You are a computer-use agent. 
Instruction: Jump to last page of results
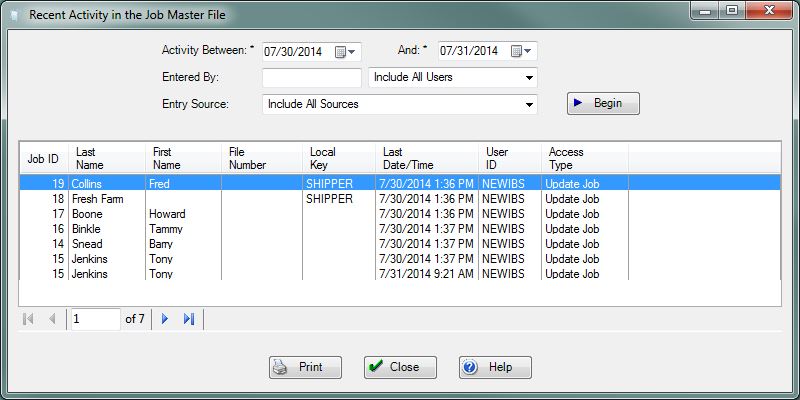pyautogui.click(x=188, y=319)
